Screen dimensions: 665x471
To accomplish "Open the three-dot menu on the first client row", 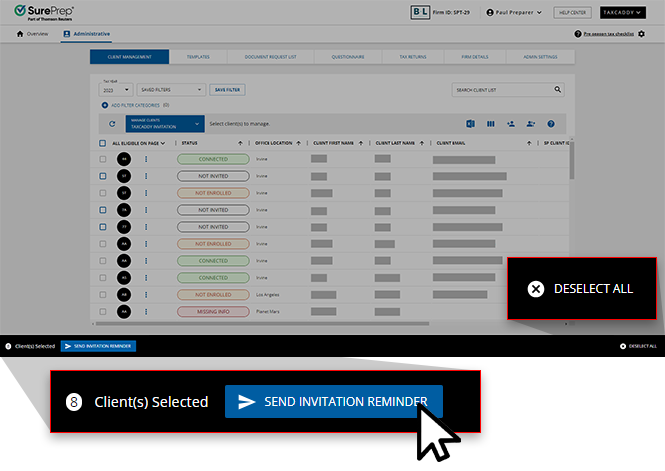I will [146, 159].
